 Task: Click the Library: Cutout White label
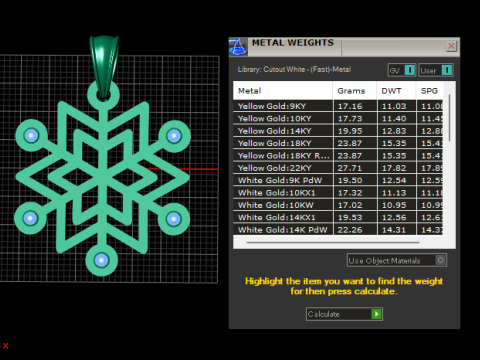(x=294, y=69)
